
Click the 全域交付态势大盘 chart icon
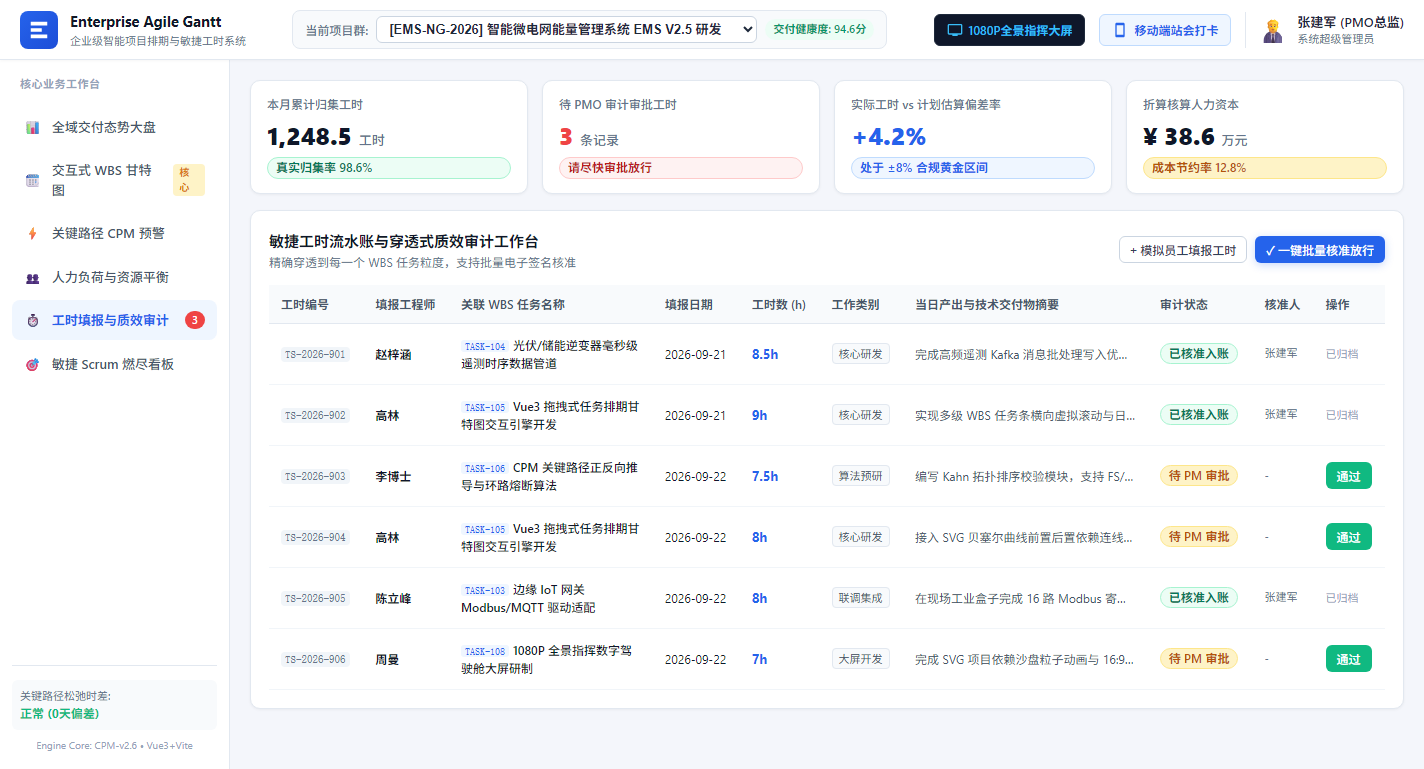(32, 128)
